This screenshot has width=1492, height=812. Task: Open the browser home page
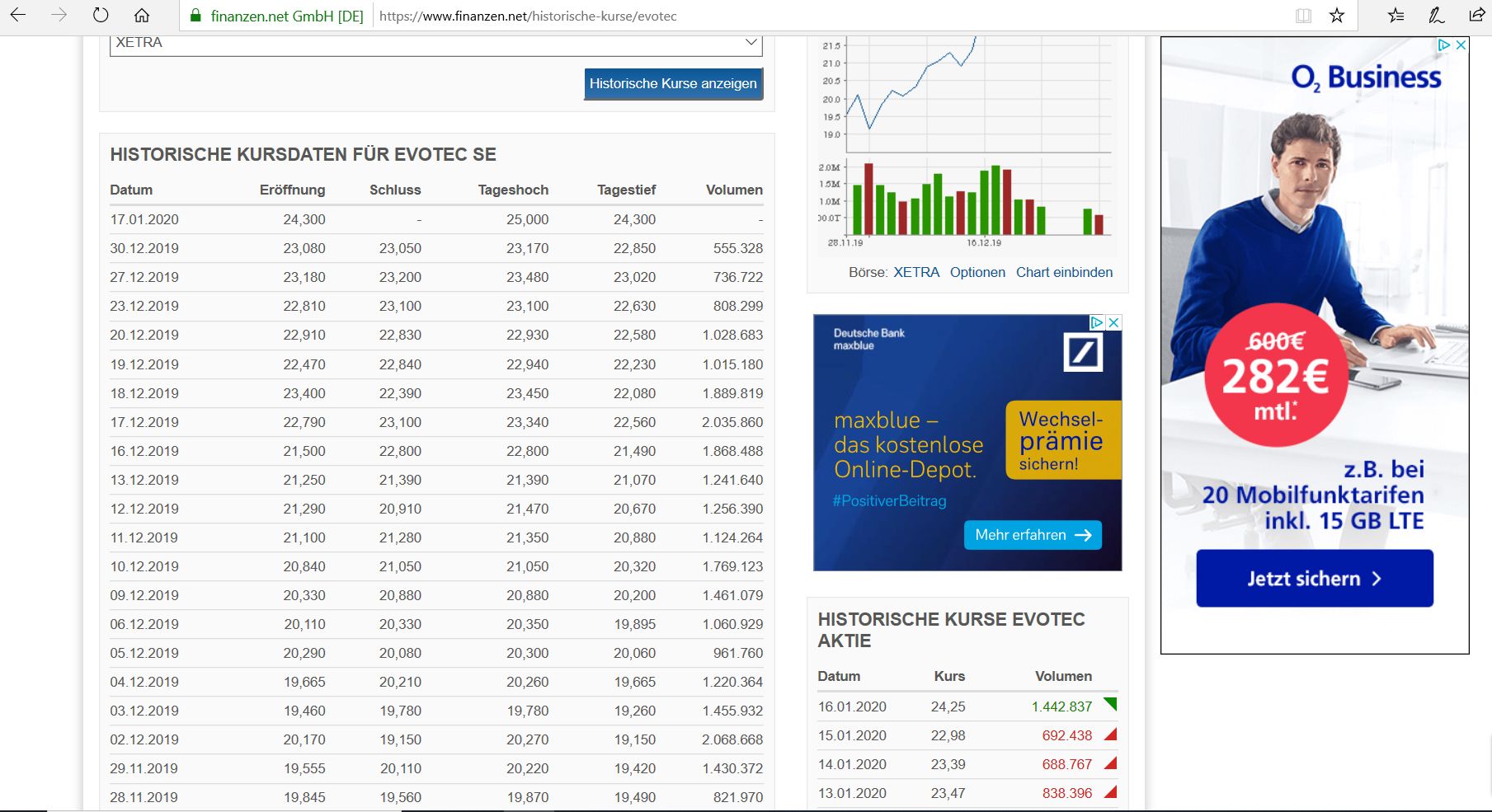click(x=142, y=16)
